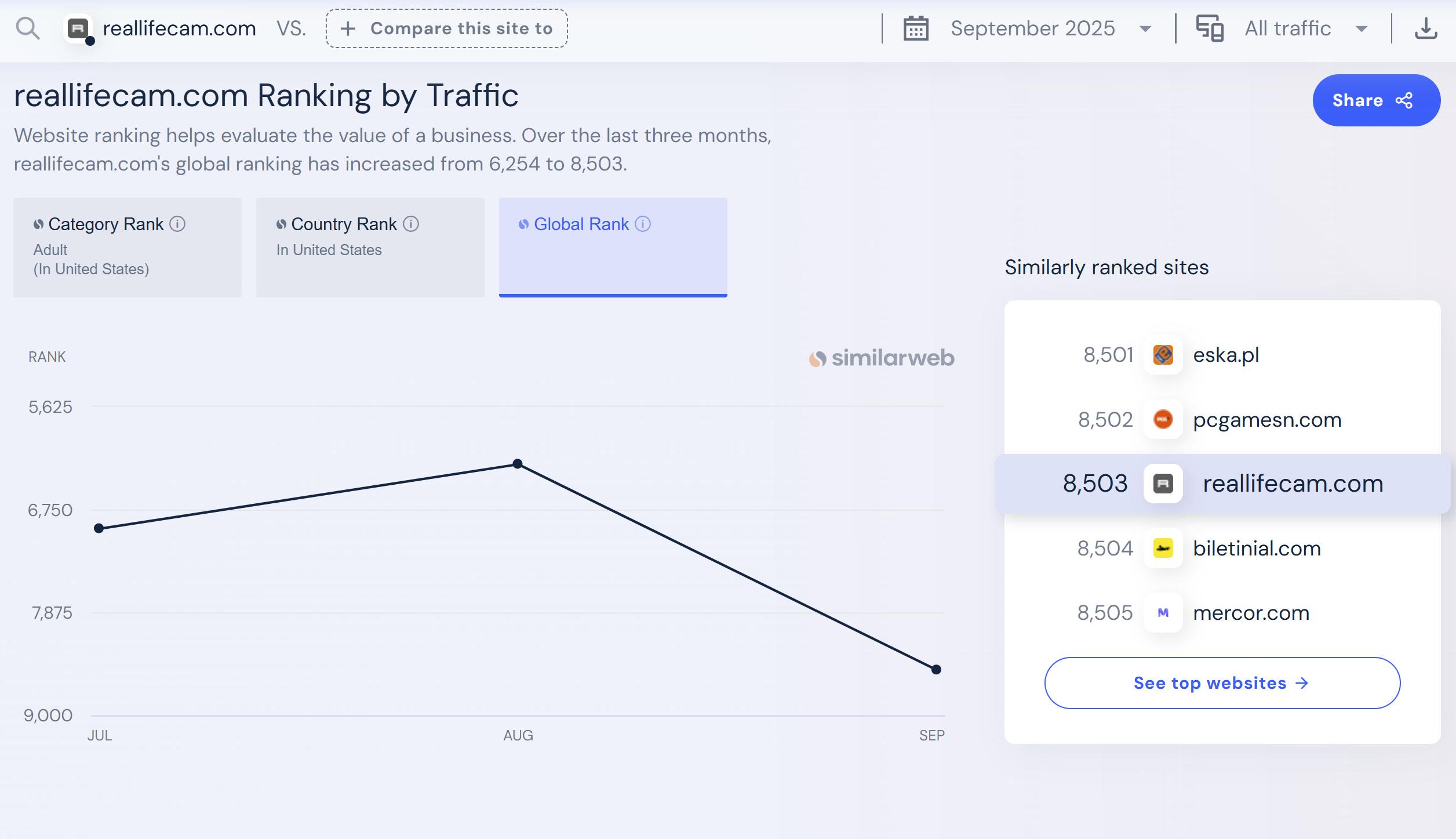Image resolution: width=1456 pixels, height=839 pixels.
Task: Click Compare this site to field
Action: pos(446,28)
